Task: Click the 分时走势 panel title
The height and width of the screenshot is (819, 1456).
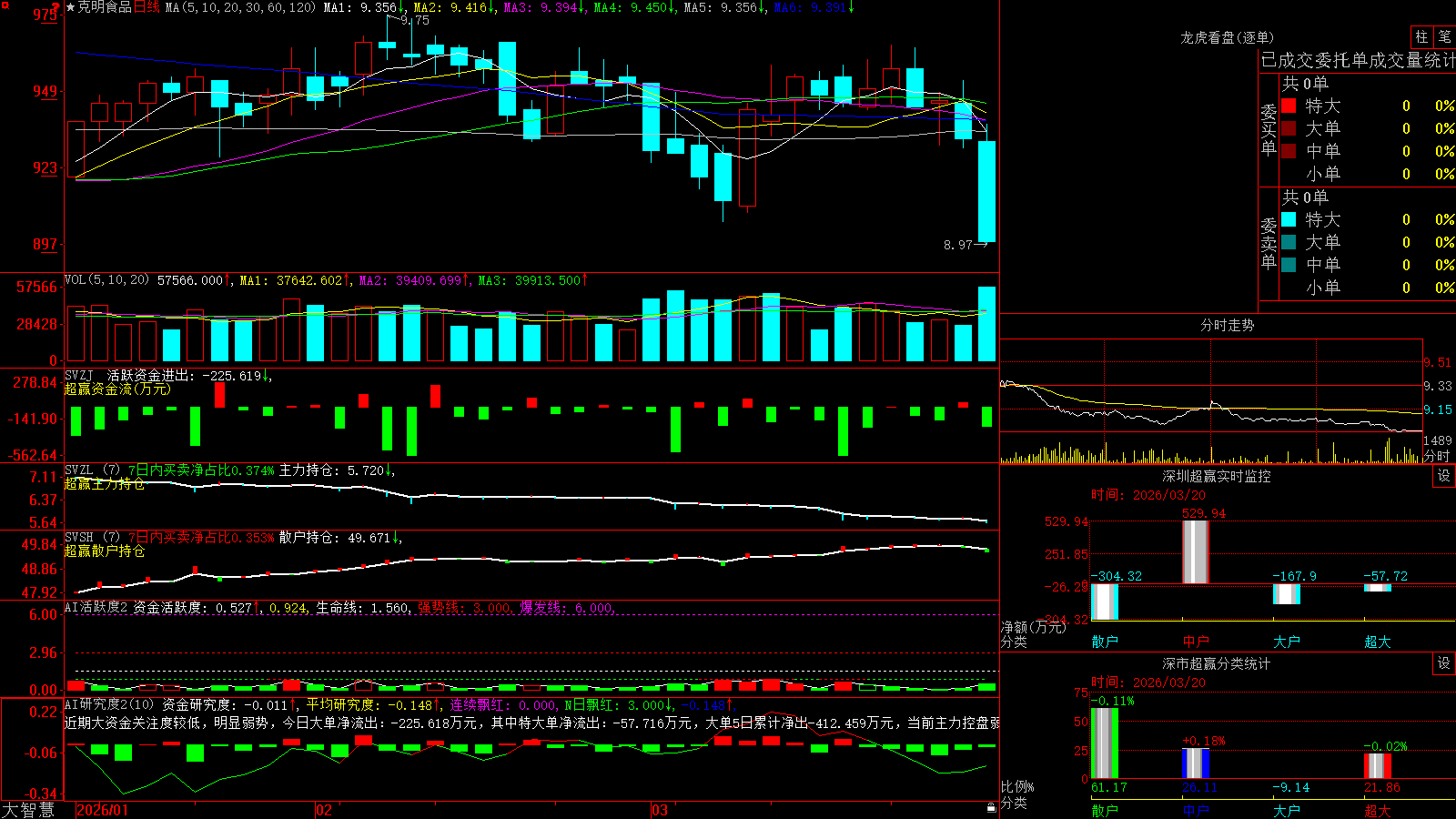Action: click(x=1227, y=325)
